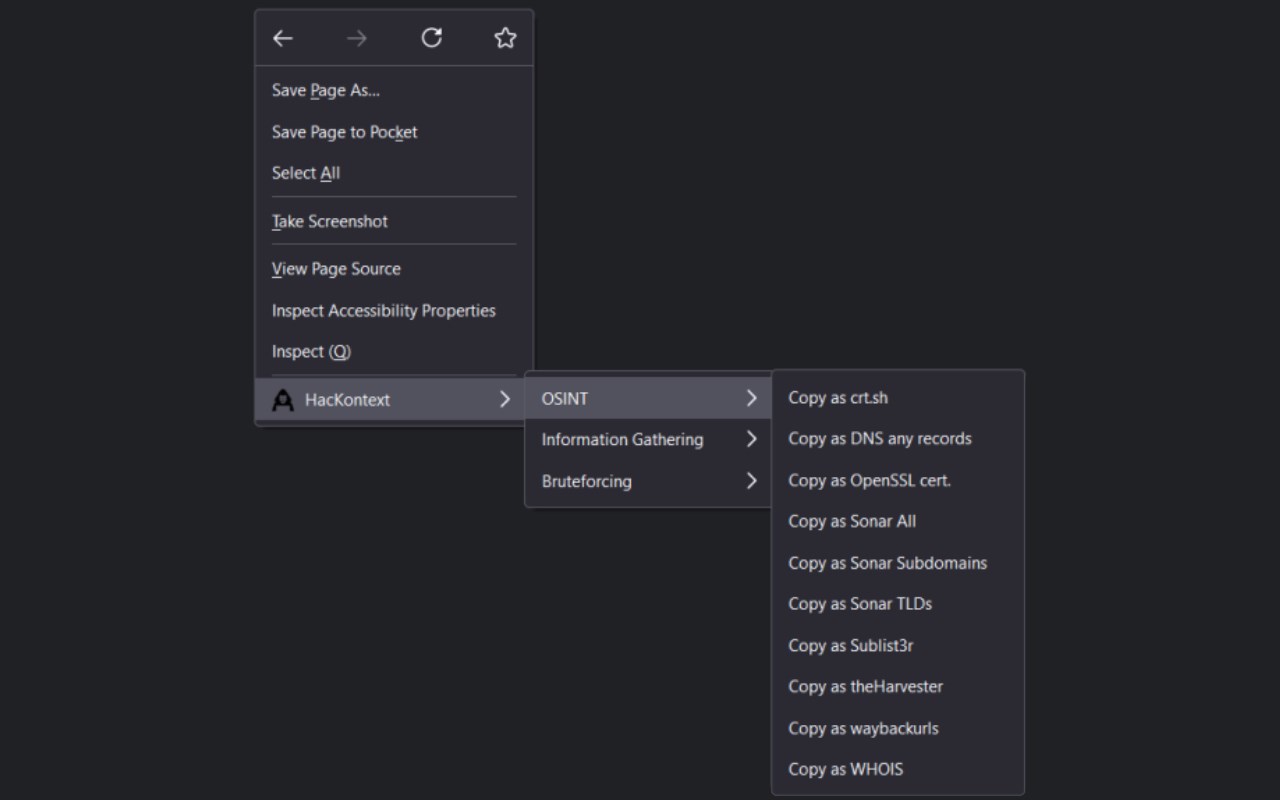The image size is (1280, 800).
Task: Click Copy as Sonar Subdomains
Action: click(887, 563)
